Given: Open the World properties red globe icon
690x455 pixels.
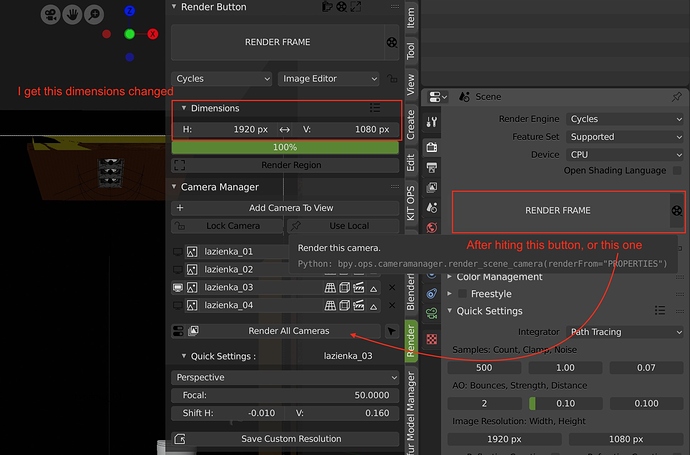Looking at the screenshot, I should point(432,228).
